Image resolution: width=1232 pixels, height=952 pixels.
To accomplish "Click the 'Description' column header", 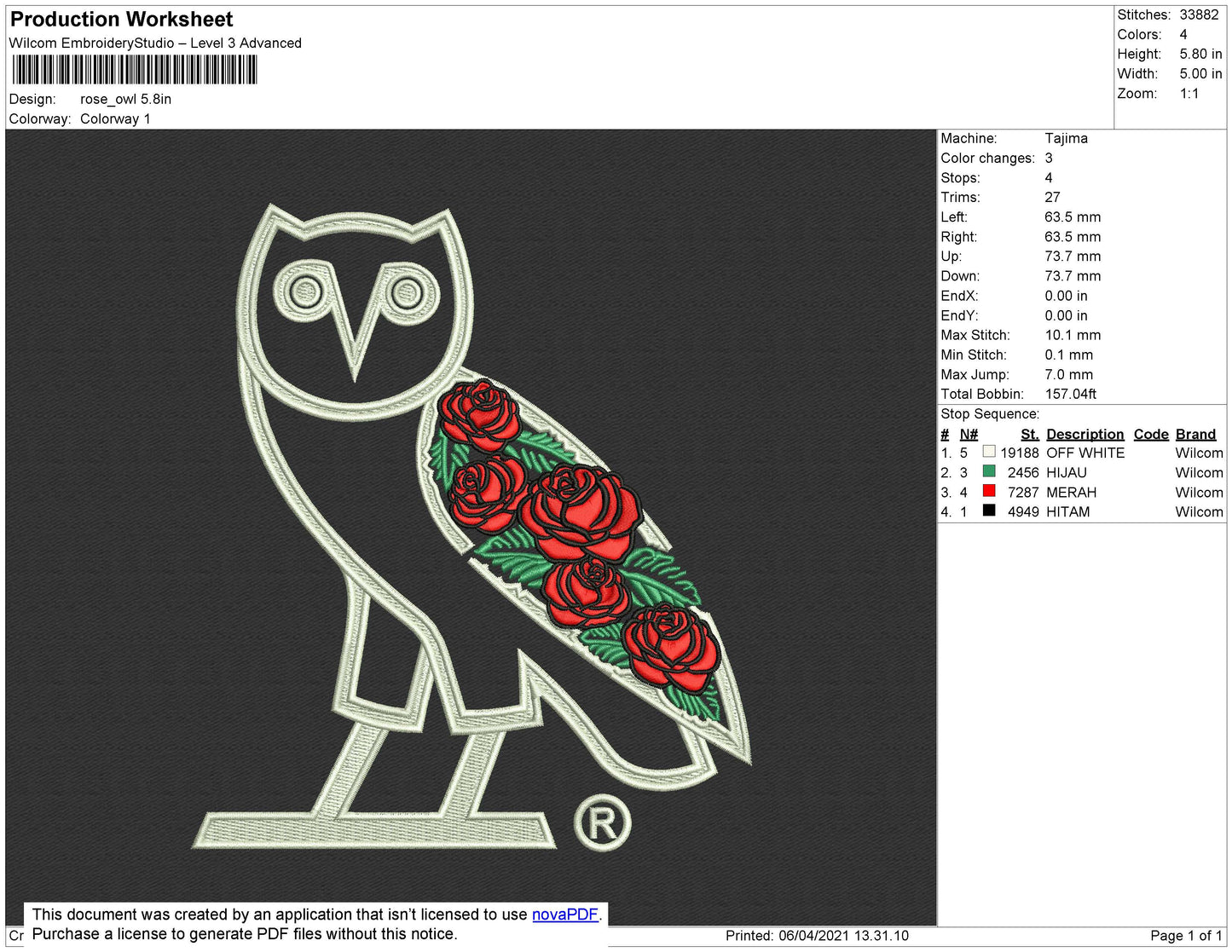I will (x=1085, y=435).
